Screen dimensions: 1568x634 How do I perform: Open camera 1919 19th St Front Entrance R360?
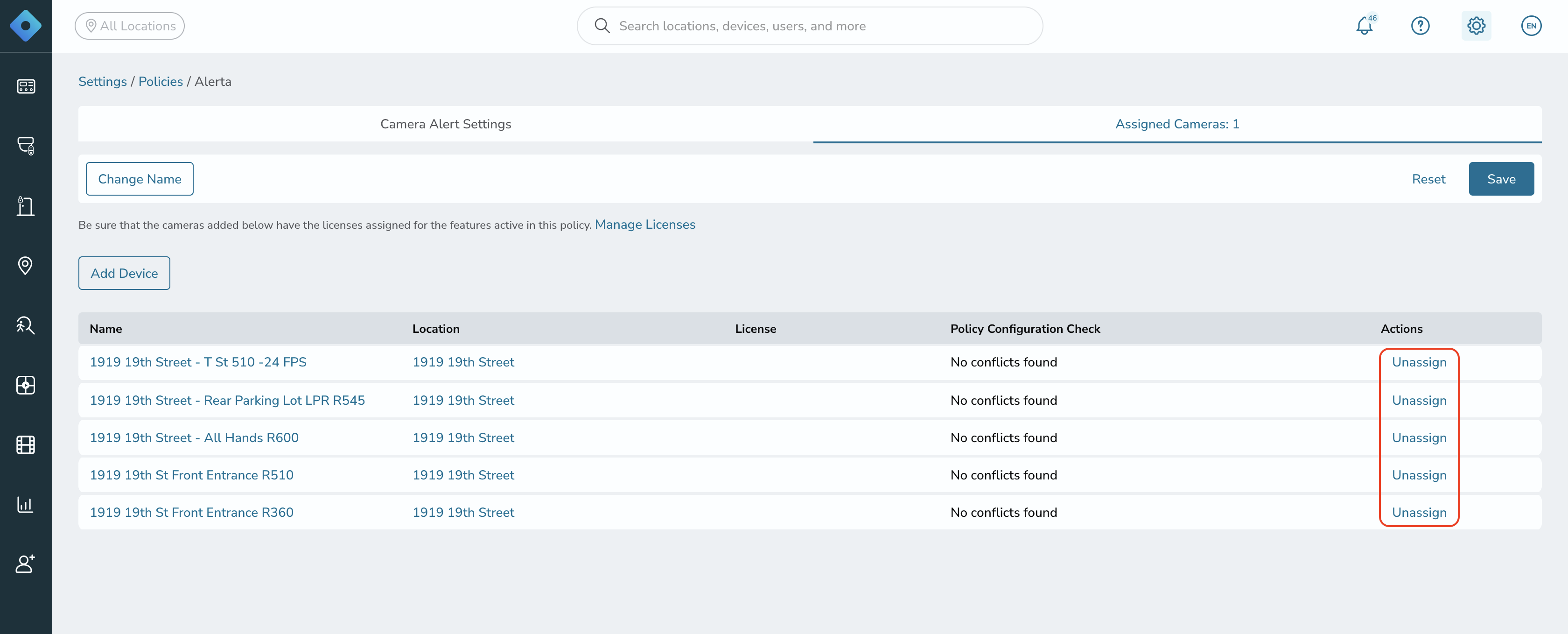click(192, 513)
